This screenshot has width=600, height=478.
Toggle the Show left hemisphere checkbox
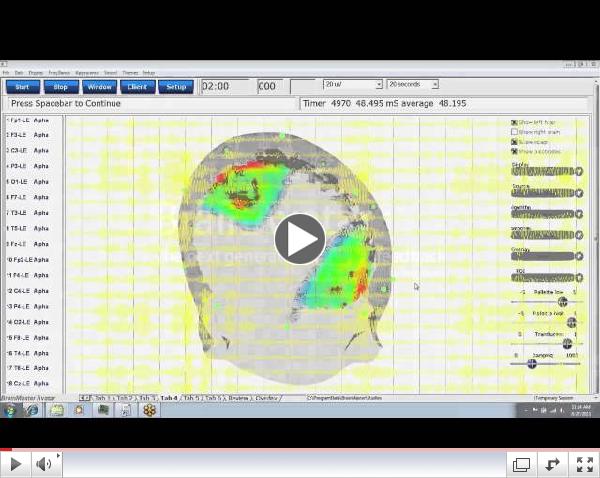(515, 122)
